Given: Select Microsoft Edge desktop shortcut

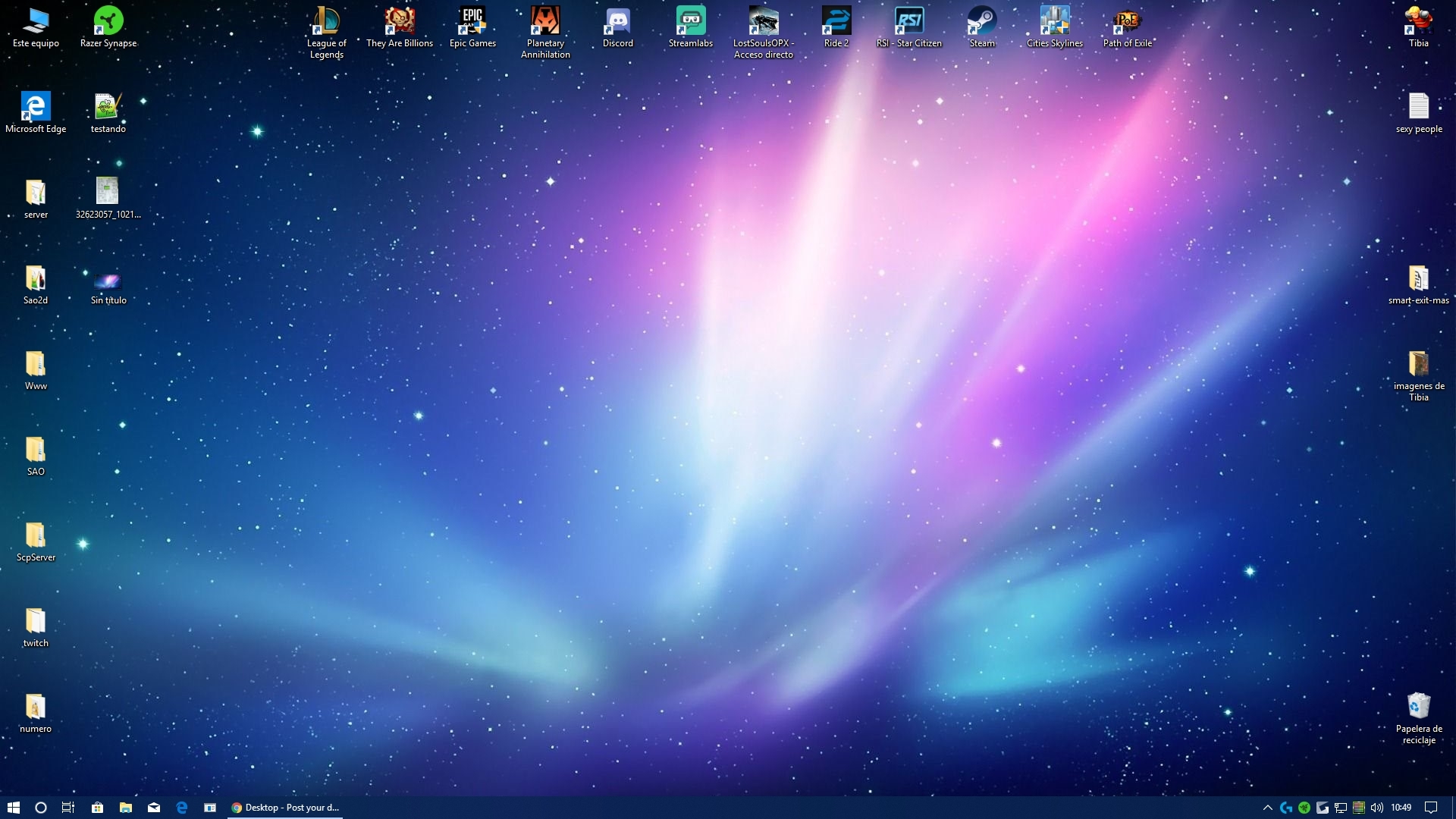Looking at the screenshot, I should tap(36, 113).
